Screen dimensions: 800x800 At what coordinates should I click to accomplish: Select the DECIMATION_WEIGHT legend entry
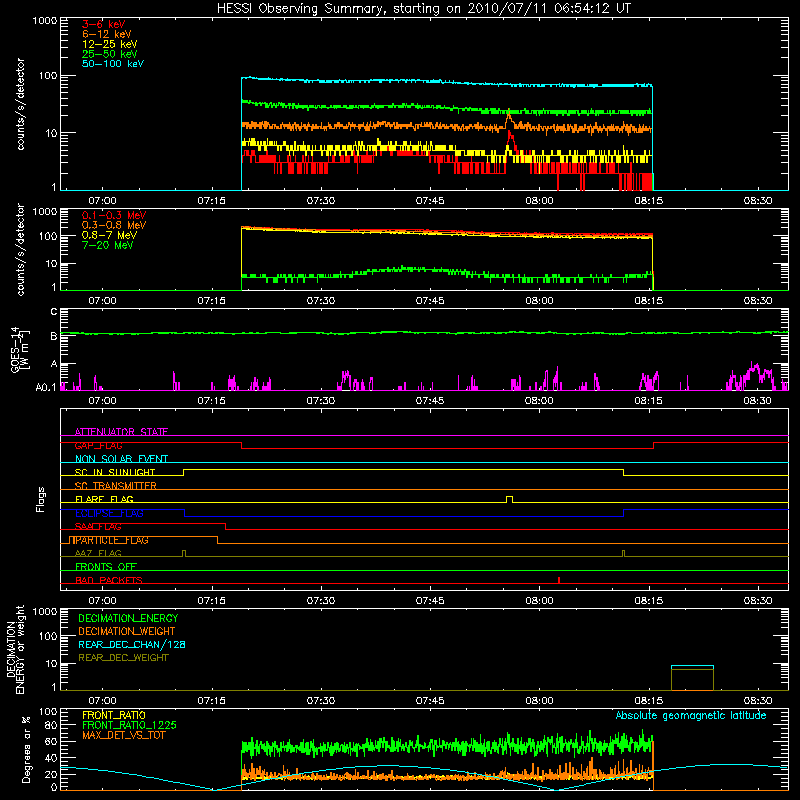pos(127,631)
